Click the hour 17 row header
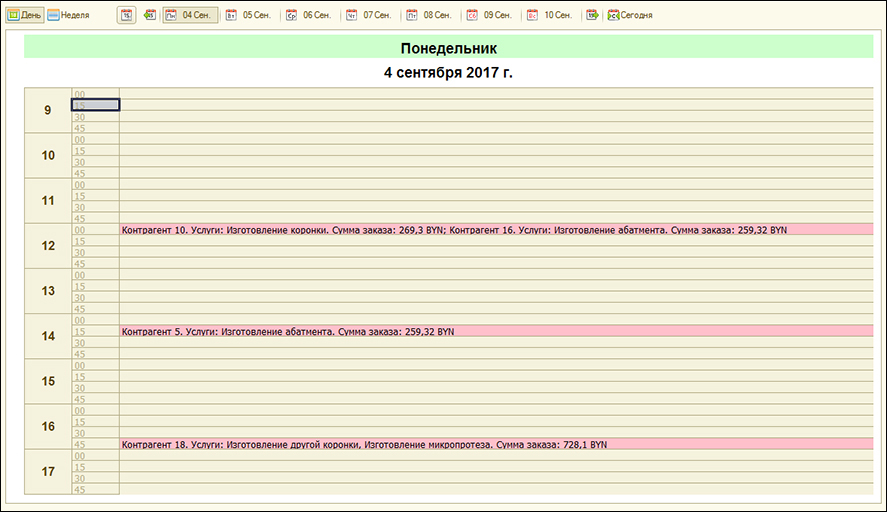887x512 pixels. [x=48, y=471]
